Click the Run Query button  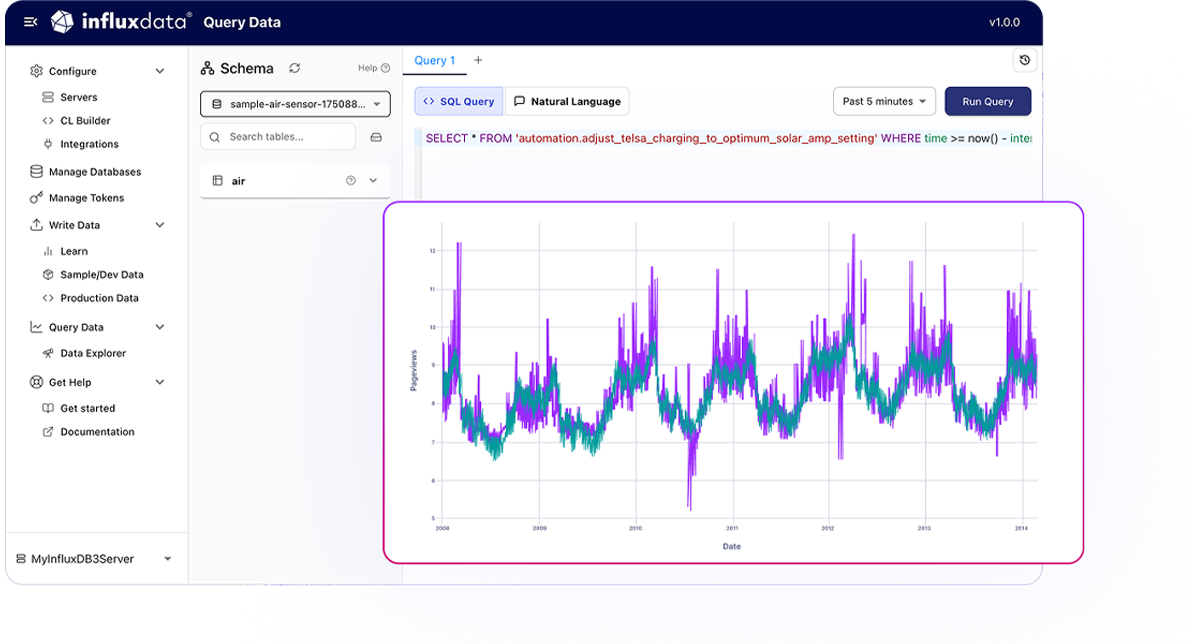[988, 101]
